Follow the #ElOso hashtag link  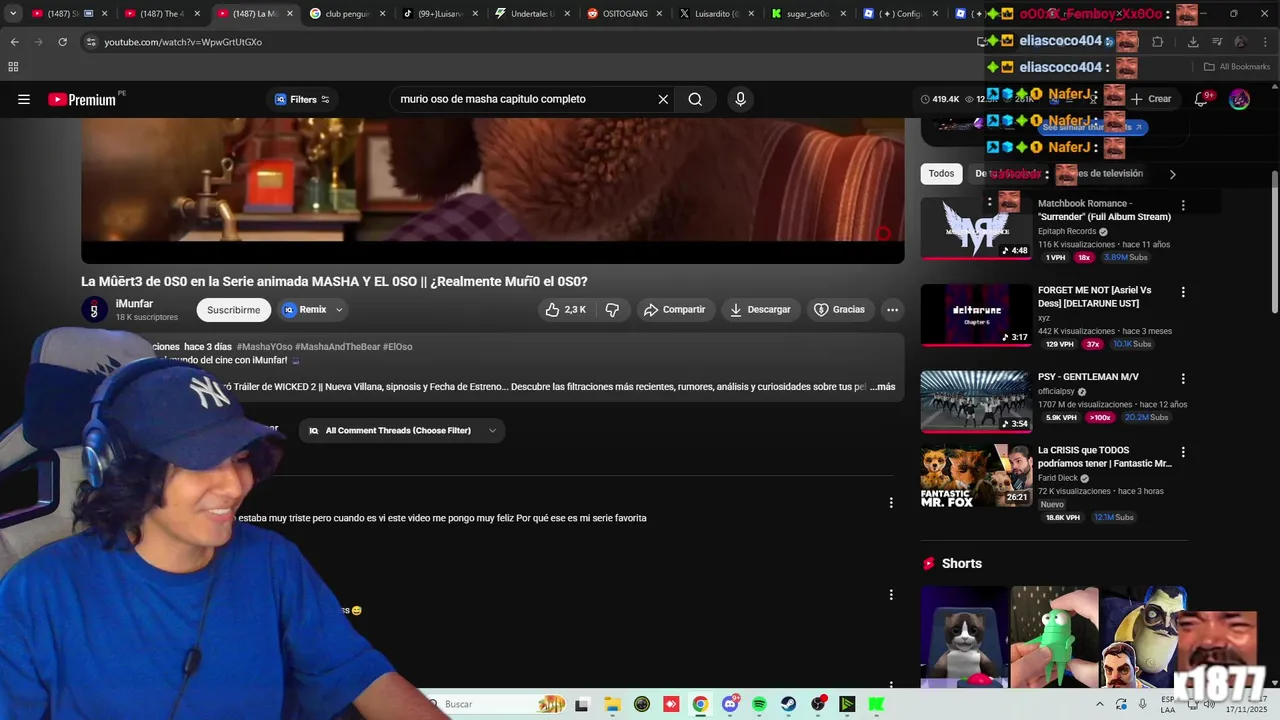tap(397, 347)
